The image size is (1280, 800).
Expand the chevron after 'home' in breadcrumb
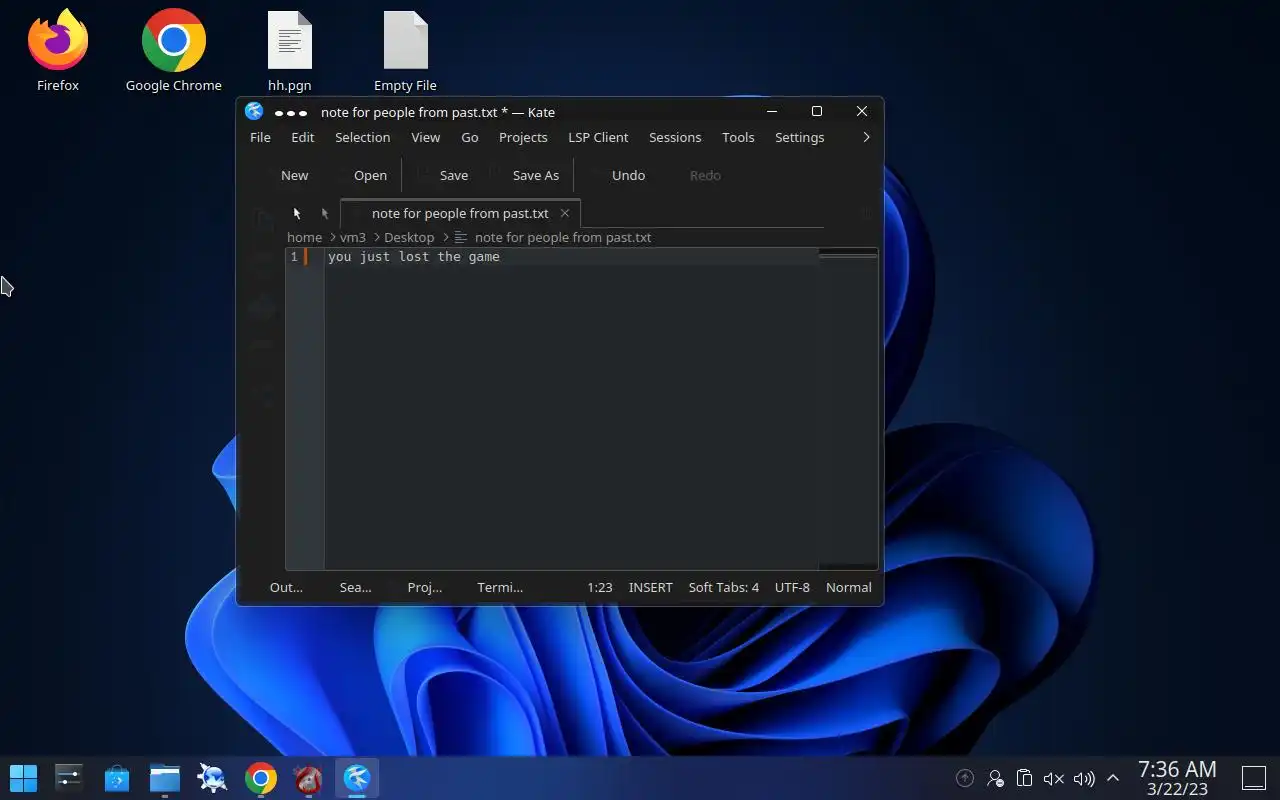(331, 237)
